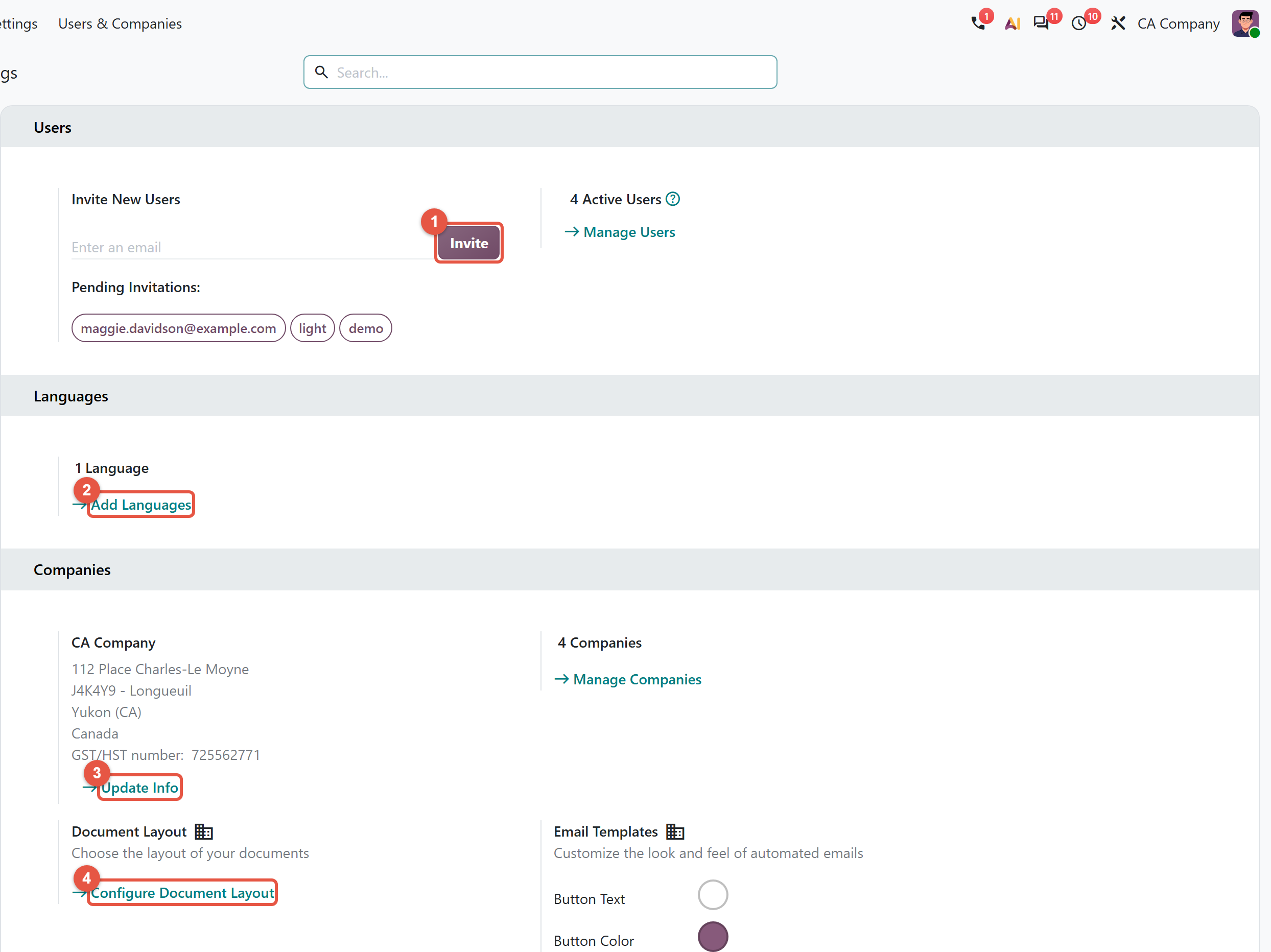The image size is (1271, 952).
Task: Focus the Search settings field
Action: 540,72
